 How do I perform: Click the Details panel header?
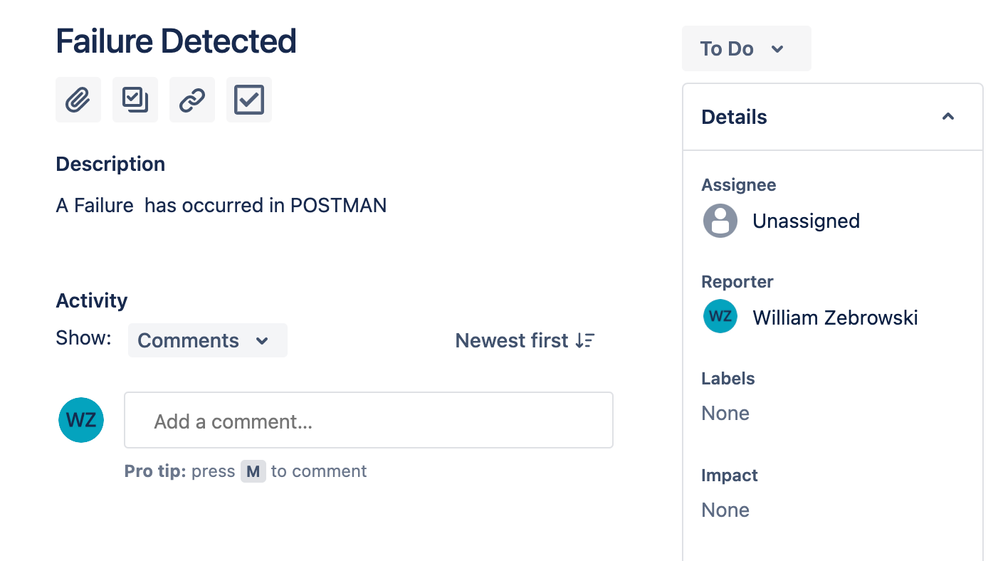click(833, 117)
